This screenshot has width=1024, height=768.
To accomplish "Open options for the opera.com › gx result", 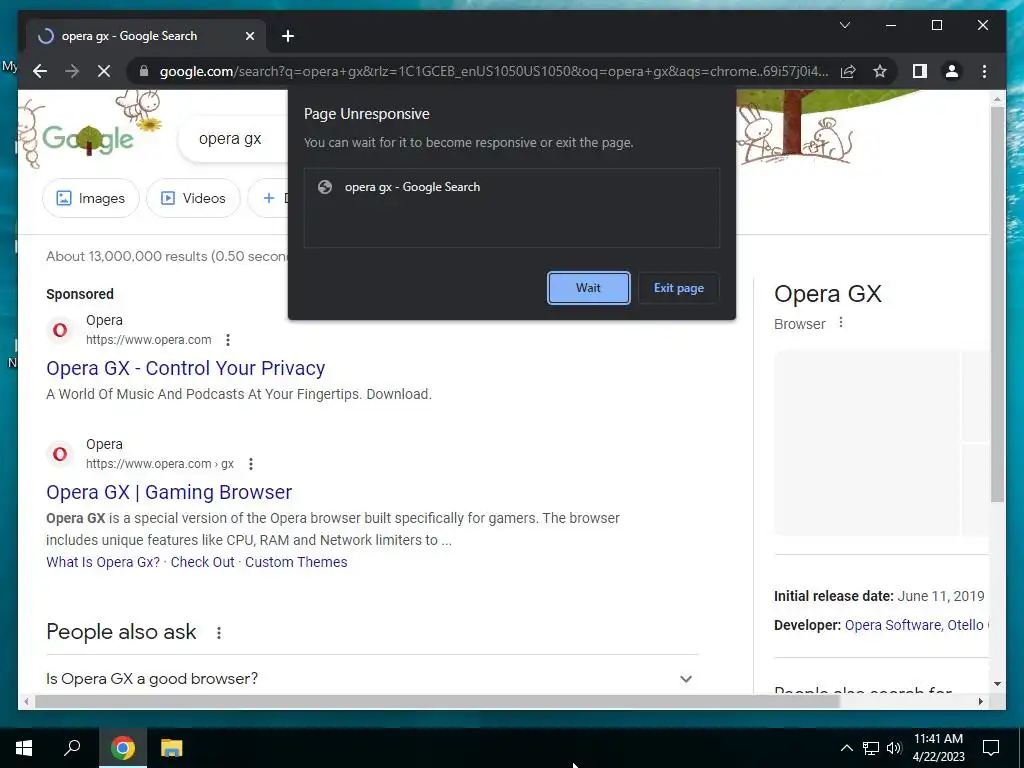I will pyautogui.click(x=251, y=464).
